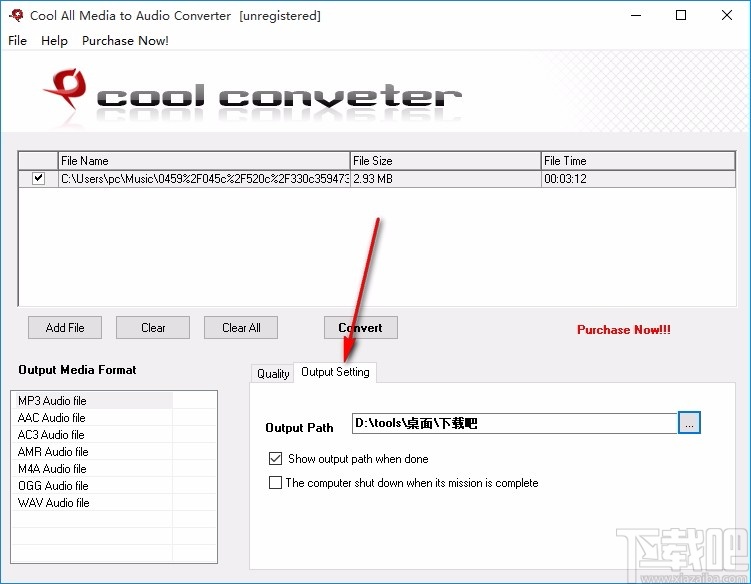Screen dimensions: 751x584
Task: Select the 00:03:12 duration cell
Action: click(x=638, y=179)
